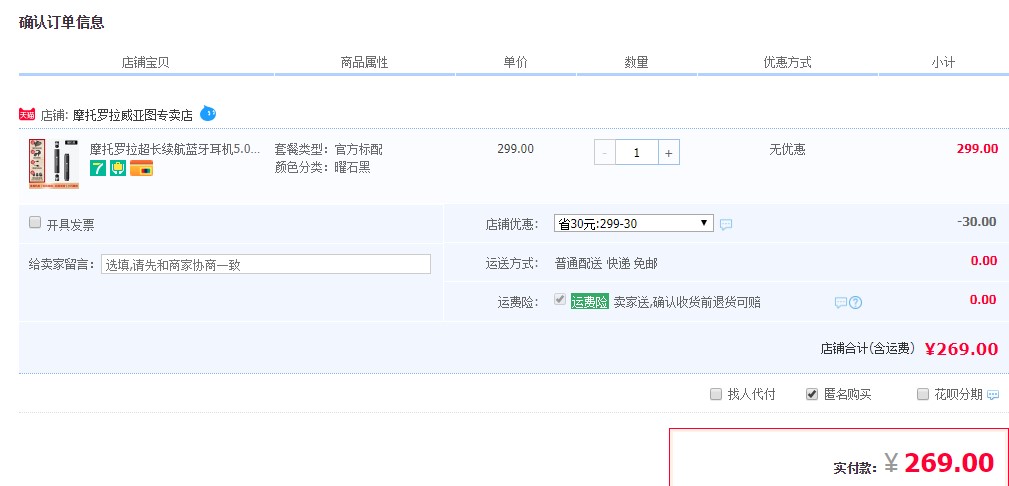Image resolution: width=1009 pixels, height=486 pixels.
Task: Click the 运送方式 label
Action: [x=512, y=263]
